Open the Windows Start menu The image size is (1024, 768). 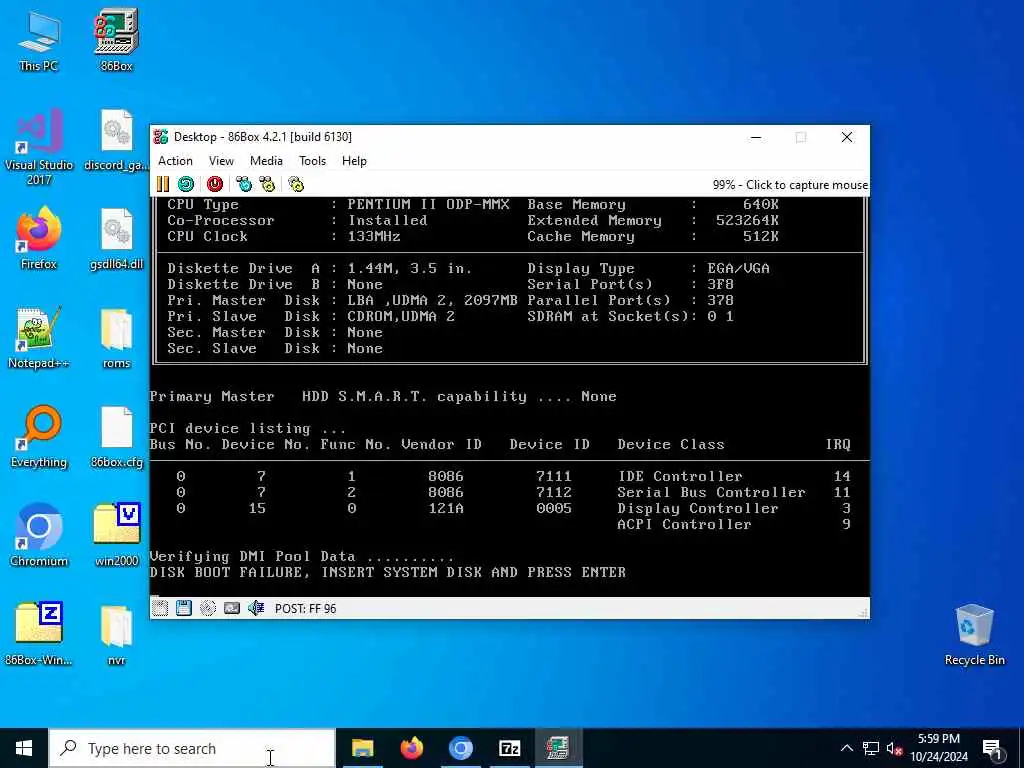pyautogui.click(x=24, y=748)
